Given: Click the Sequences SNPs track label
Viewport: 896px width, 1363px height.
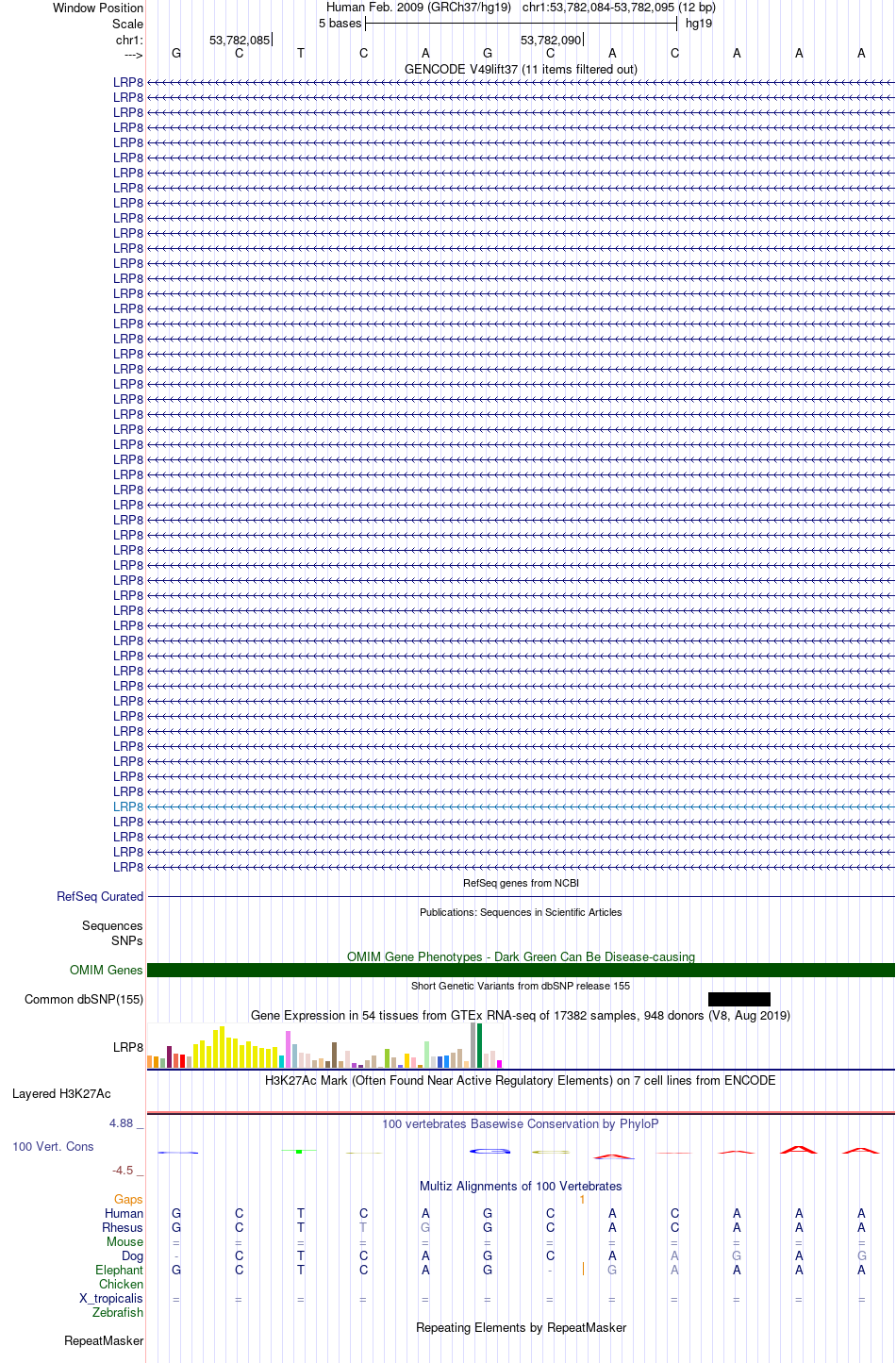Looking at the screenshot, I should [112, 933].
